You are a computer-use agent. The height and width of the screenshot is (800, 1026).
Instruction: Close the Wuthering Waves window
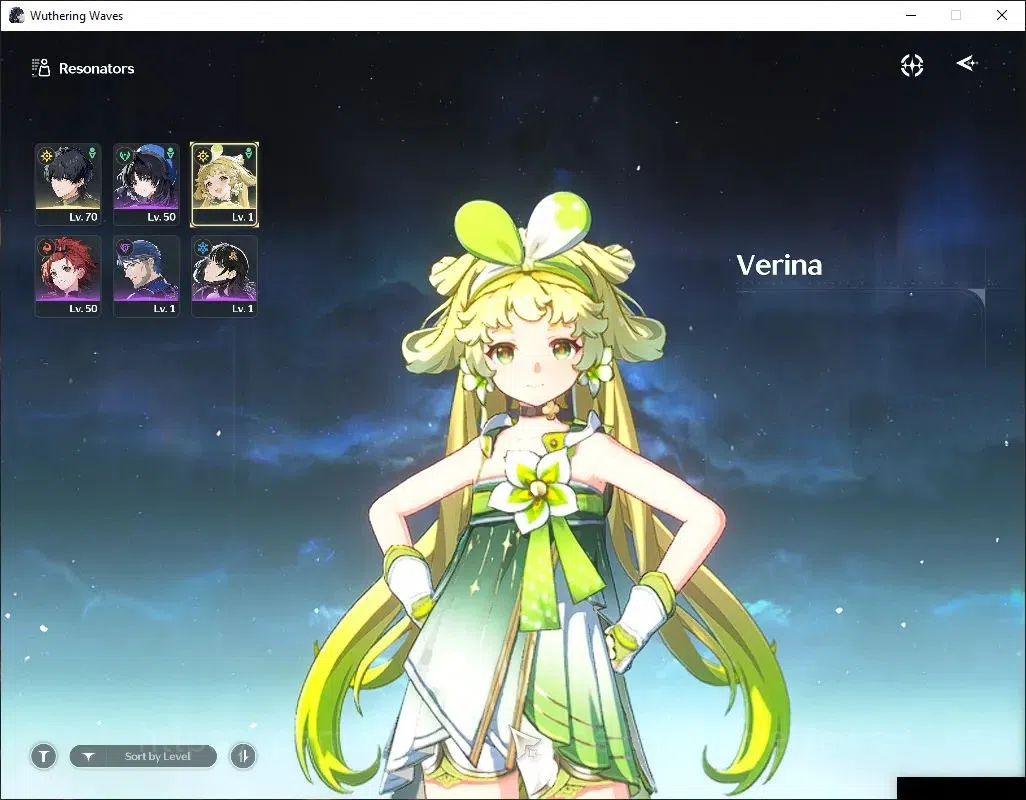[1002, 15]
